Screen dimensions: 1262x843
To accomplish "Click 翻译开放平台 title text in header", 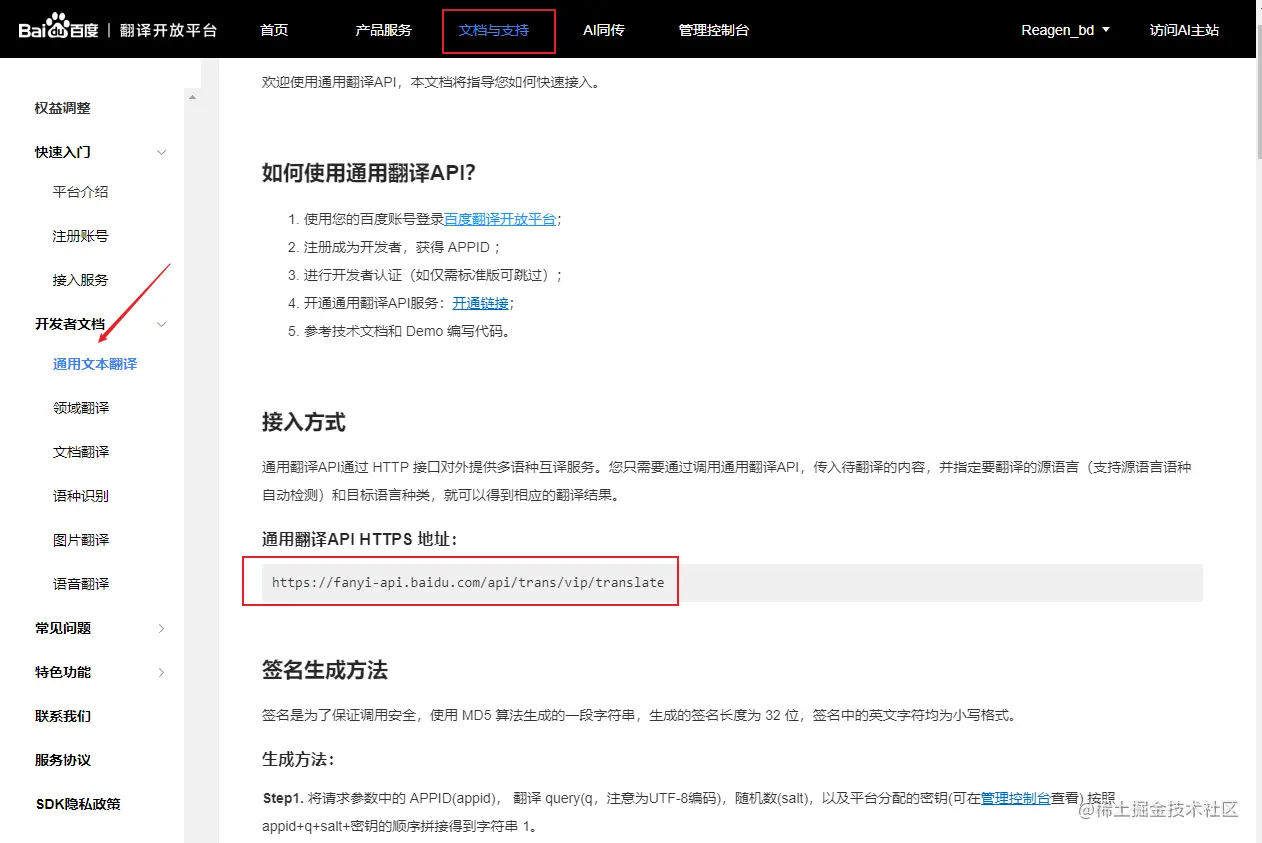I will tap(168, 30).
